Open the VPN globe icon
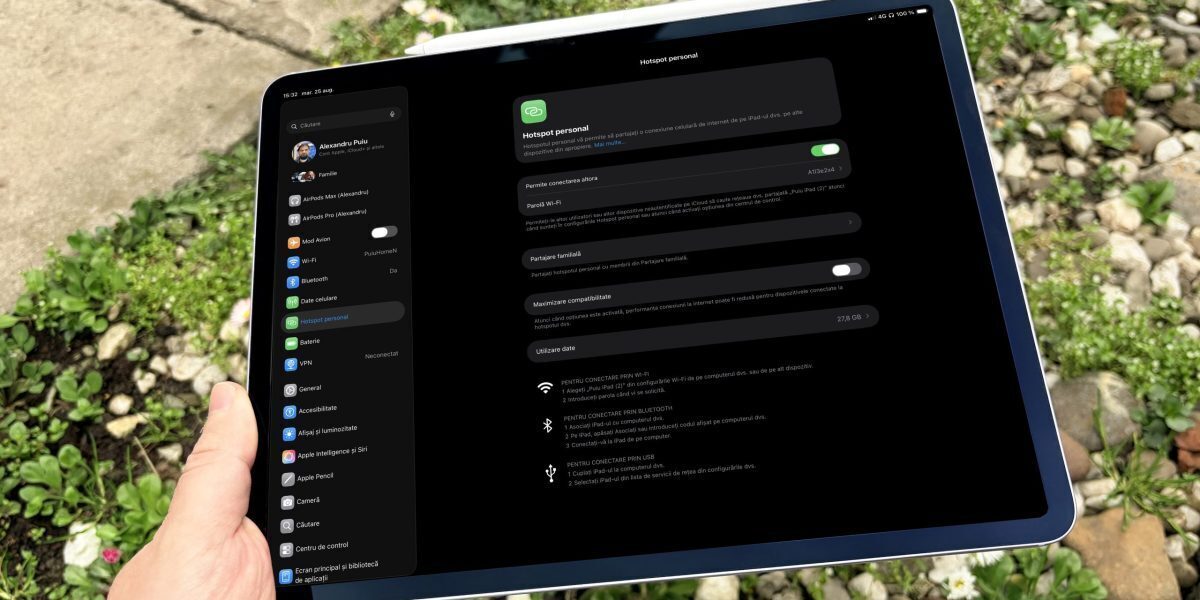 click(291, 365)
